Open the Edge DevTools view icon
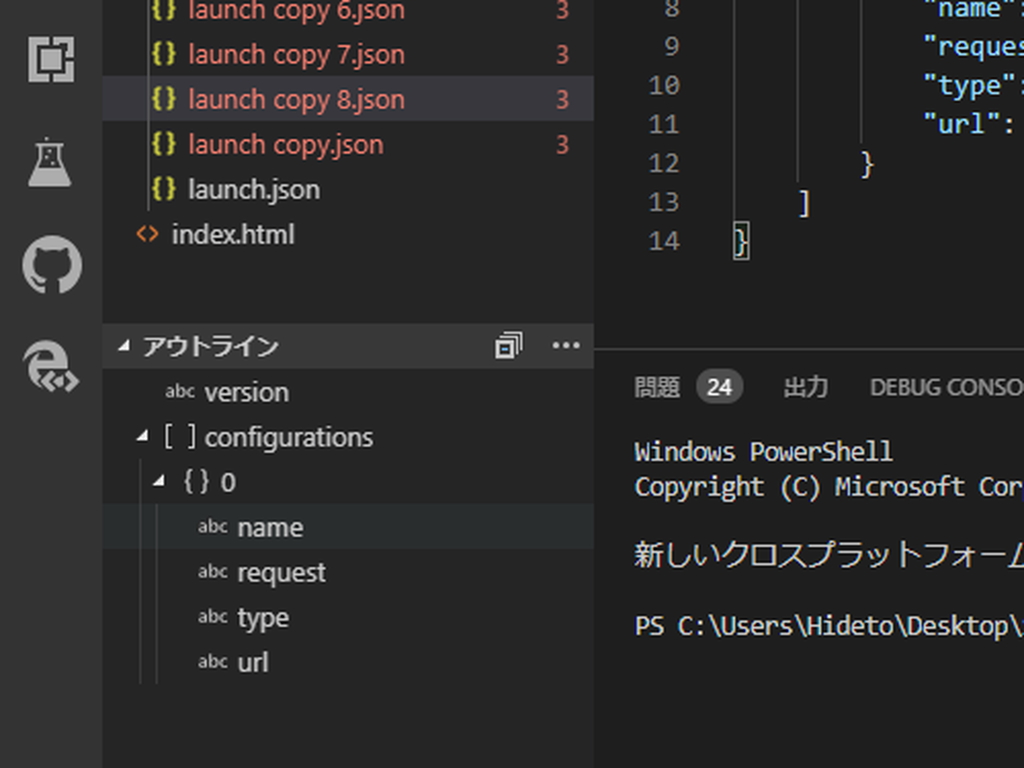 [x=51, y=364]
